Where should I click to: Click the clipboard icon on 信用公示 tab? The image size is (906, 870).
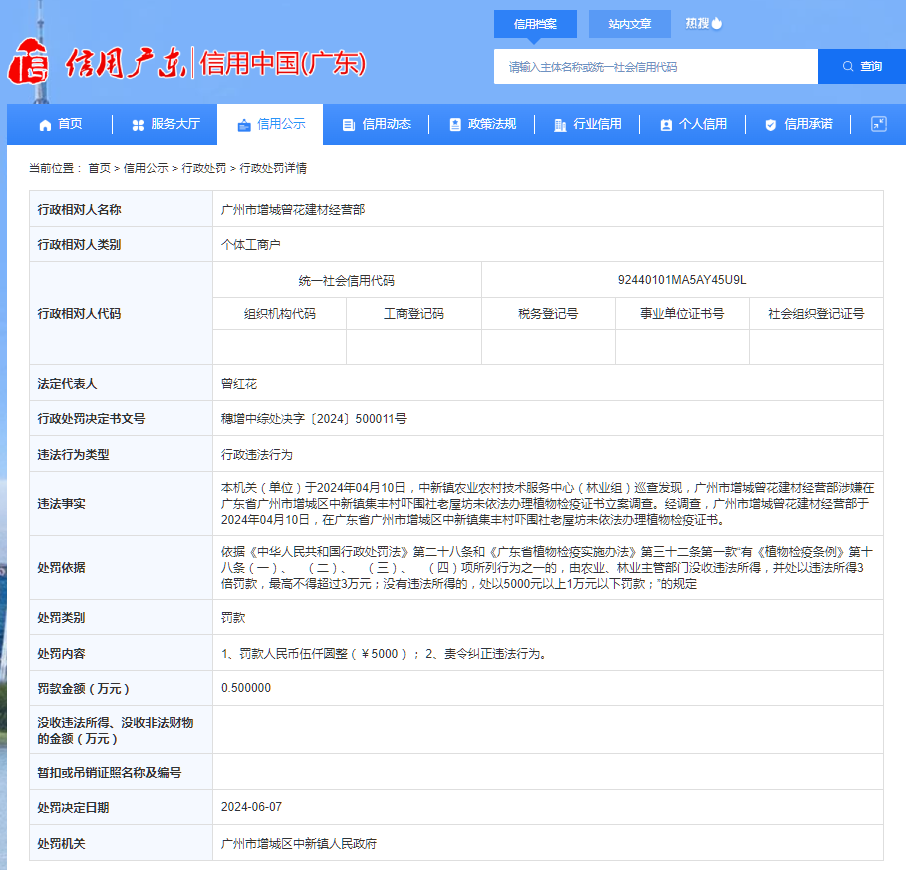coord(242,124)
